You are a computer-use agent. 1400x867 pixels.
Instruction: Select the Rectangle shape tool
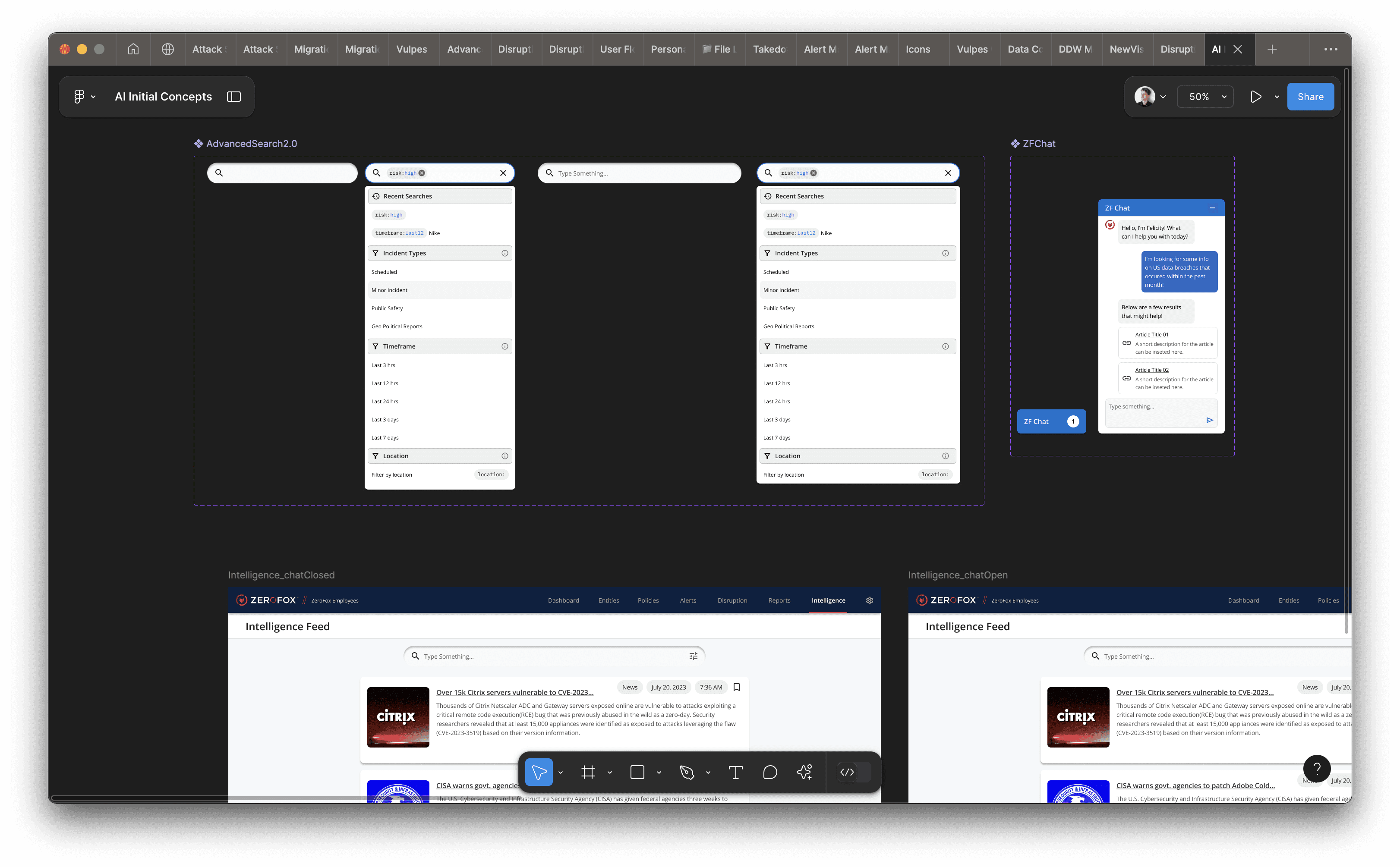(x=637, y=773)
